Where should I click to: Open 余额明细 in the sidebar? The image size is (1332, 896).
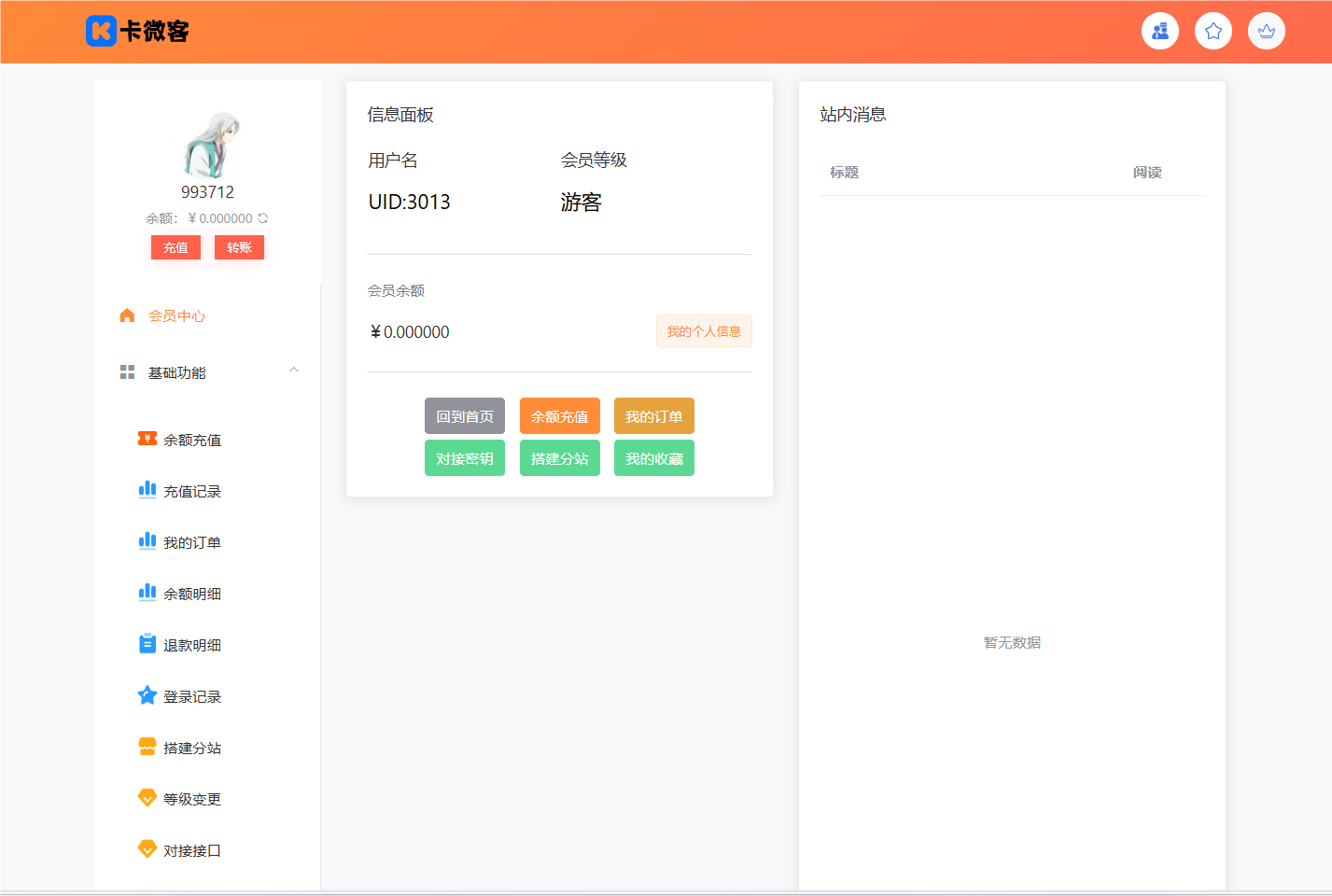(x=192, y=594)
